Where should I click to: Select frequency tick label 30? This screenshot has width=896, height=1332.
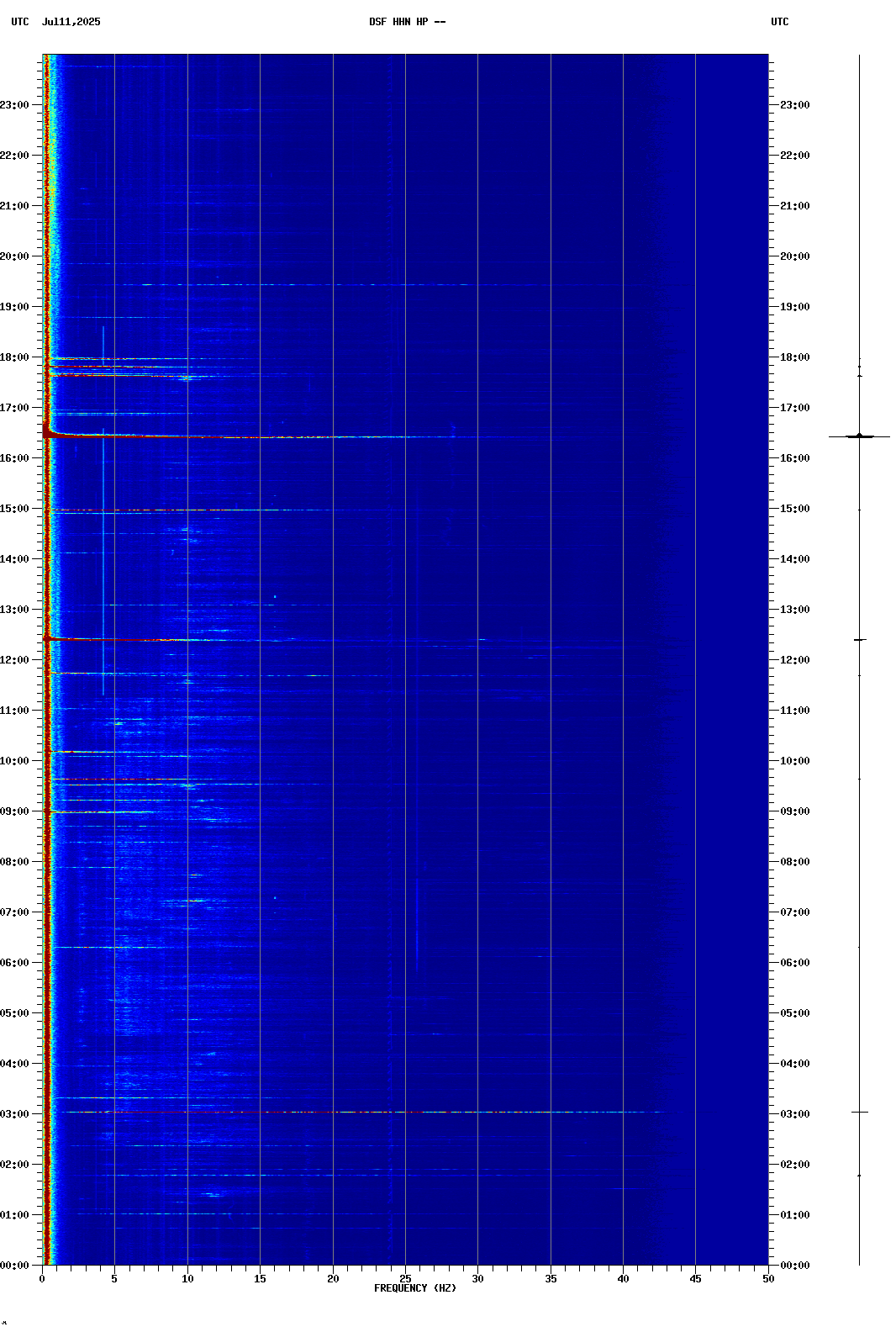click(477, 1279)
